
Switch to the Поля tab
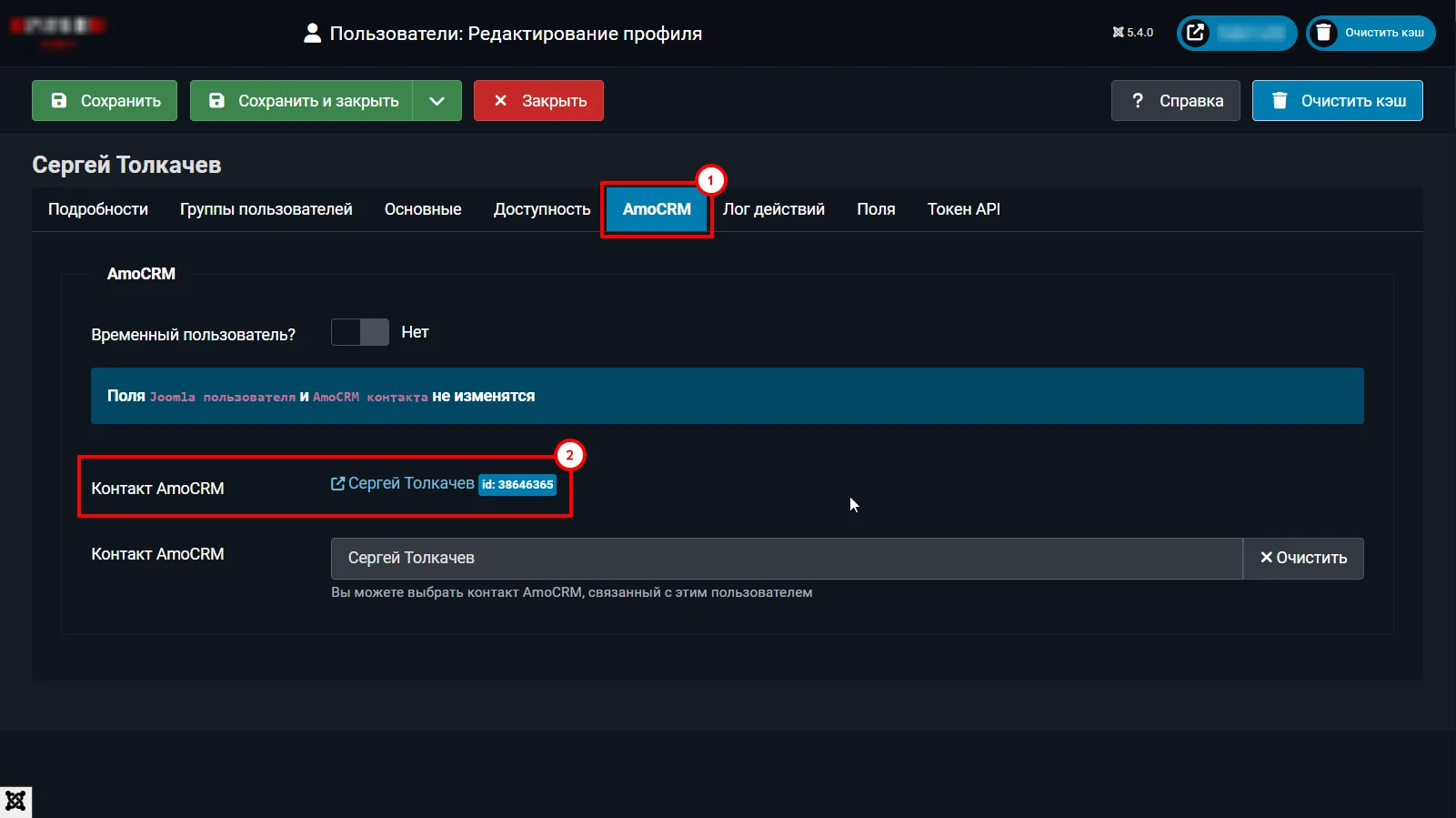coord(876,209)
